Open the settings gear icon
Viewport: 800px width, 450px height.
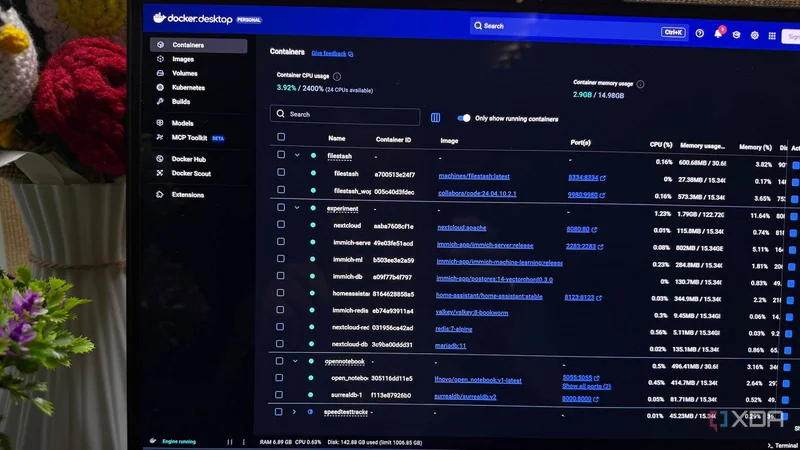click(754, 35)
